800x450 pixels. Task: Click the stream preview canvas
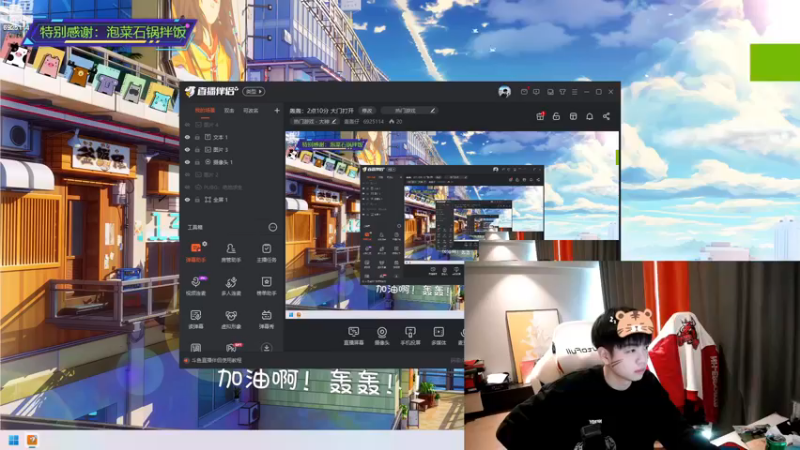(452, 224)
